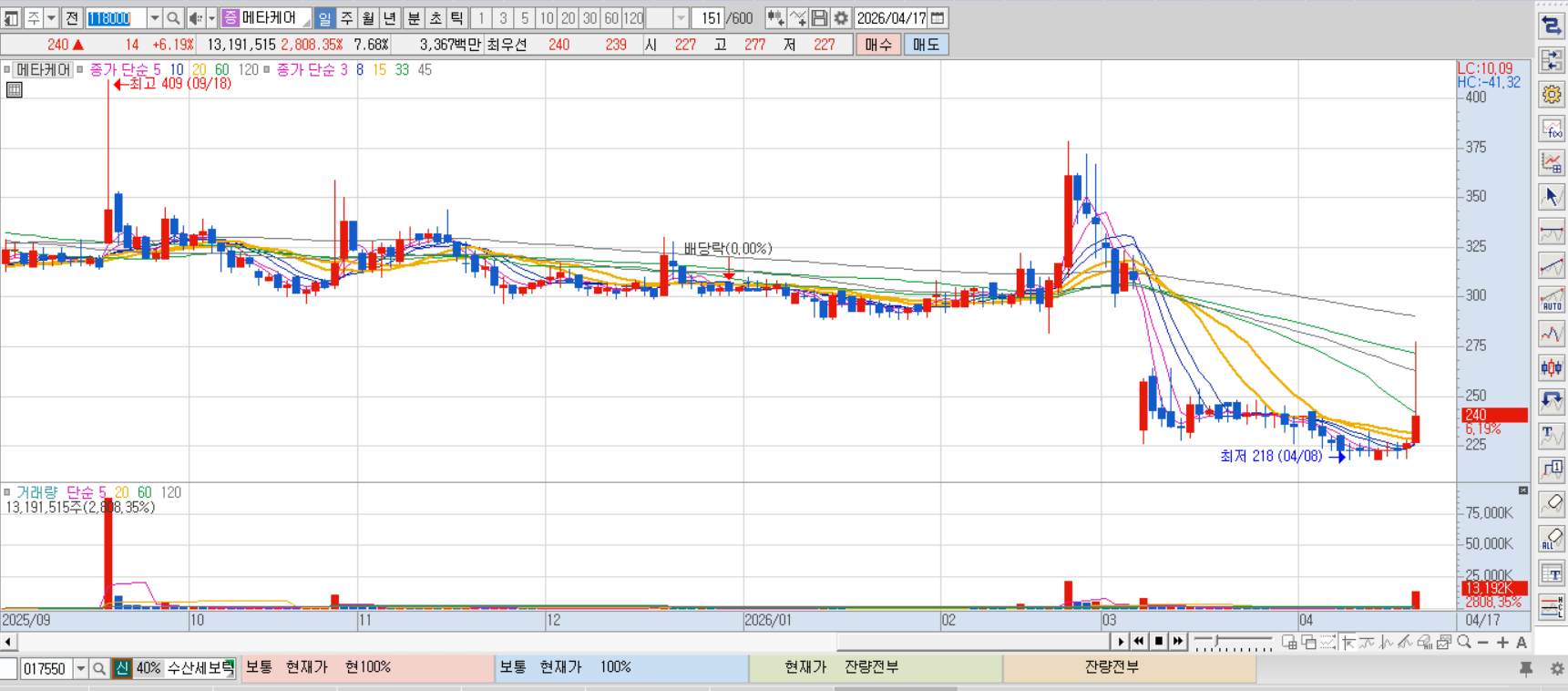Click the add candle indicator icon
This screenshot has height=691, width=1568.
point(775,18)
